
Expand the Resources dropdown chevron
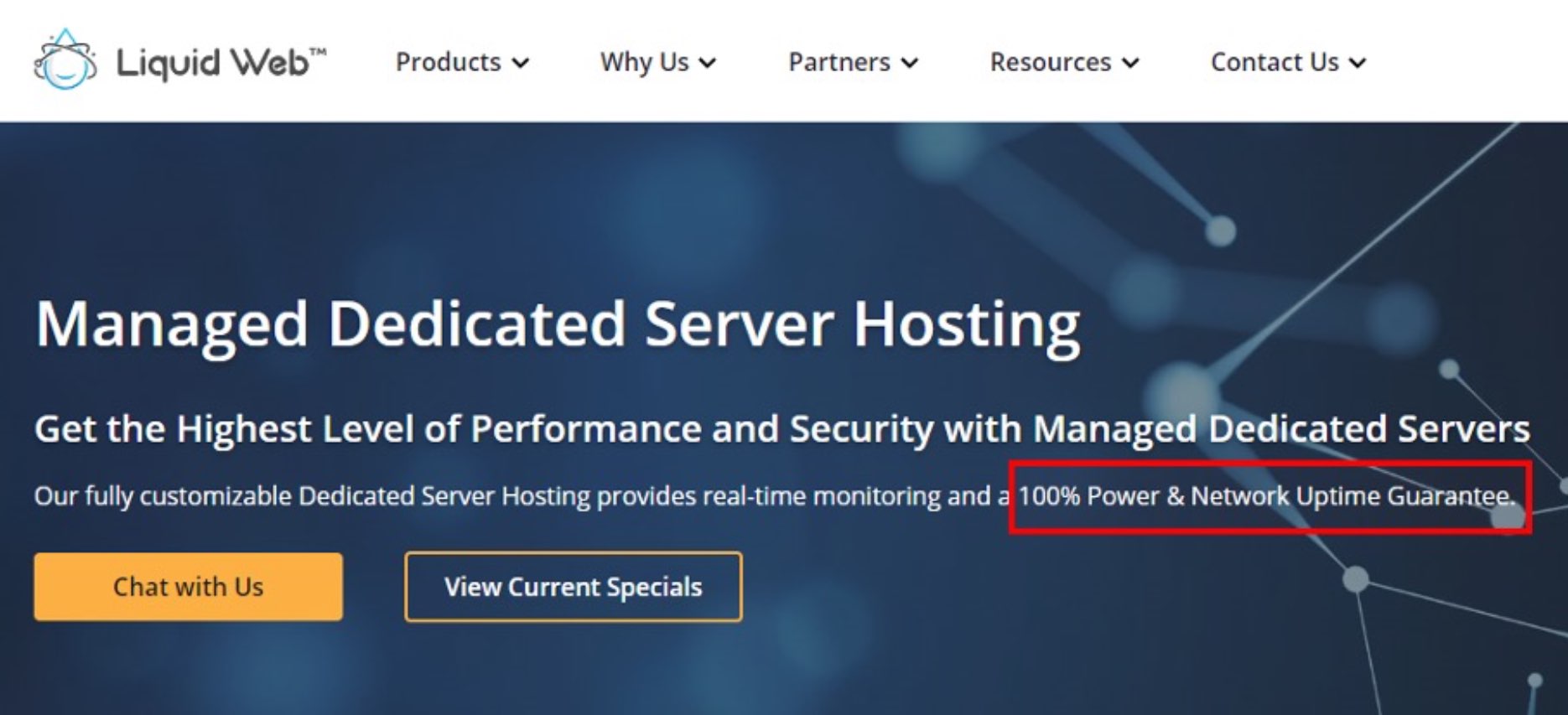(1130, 63)
